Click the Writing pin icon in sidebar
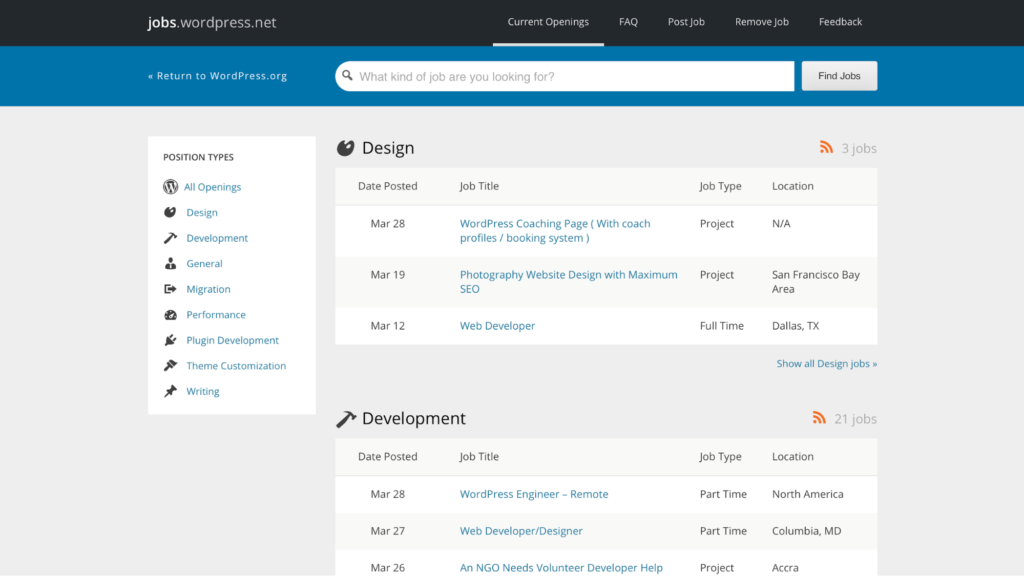 (x=170, y=391)
